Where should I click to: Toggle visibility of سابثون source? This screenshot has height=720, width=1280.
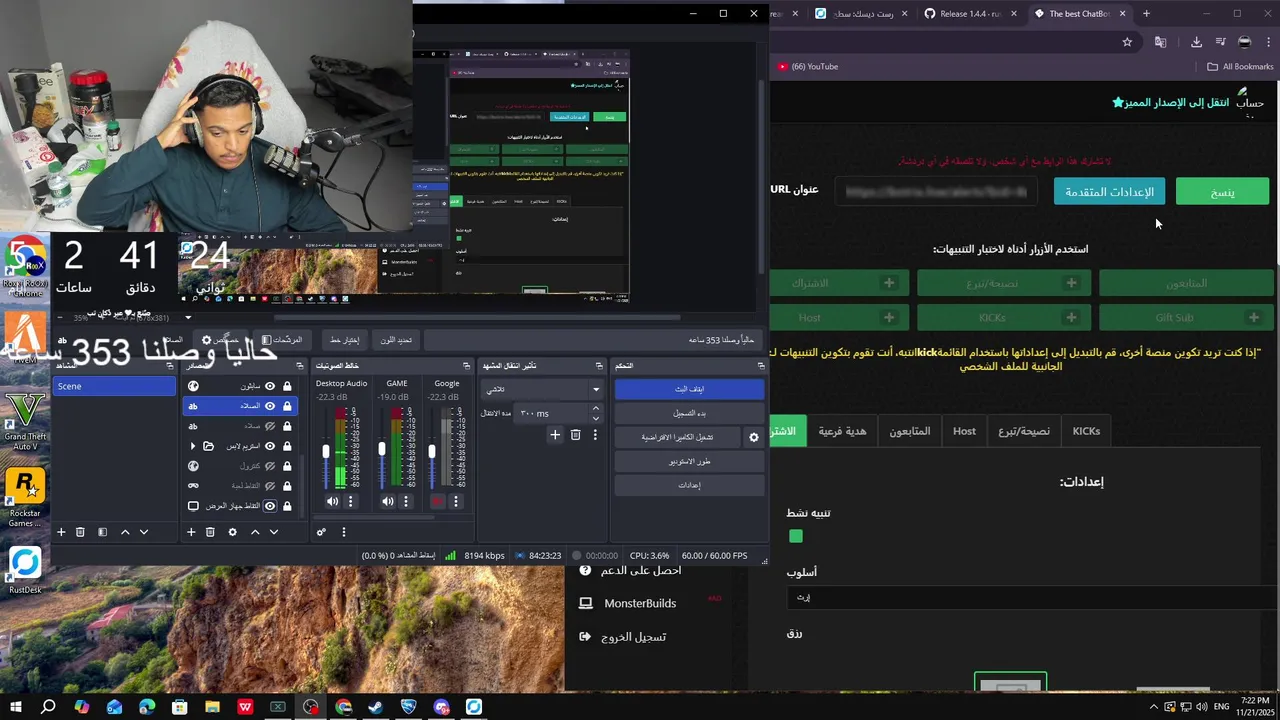270,386
